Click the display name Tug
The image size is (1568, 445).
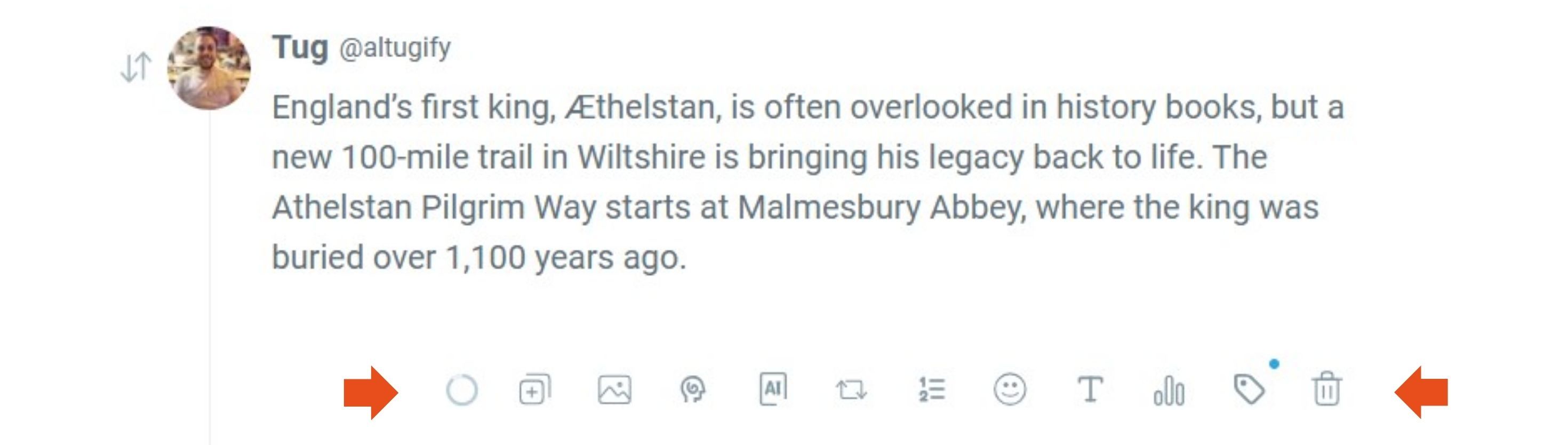[x=300, y=47]
